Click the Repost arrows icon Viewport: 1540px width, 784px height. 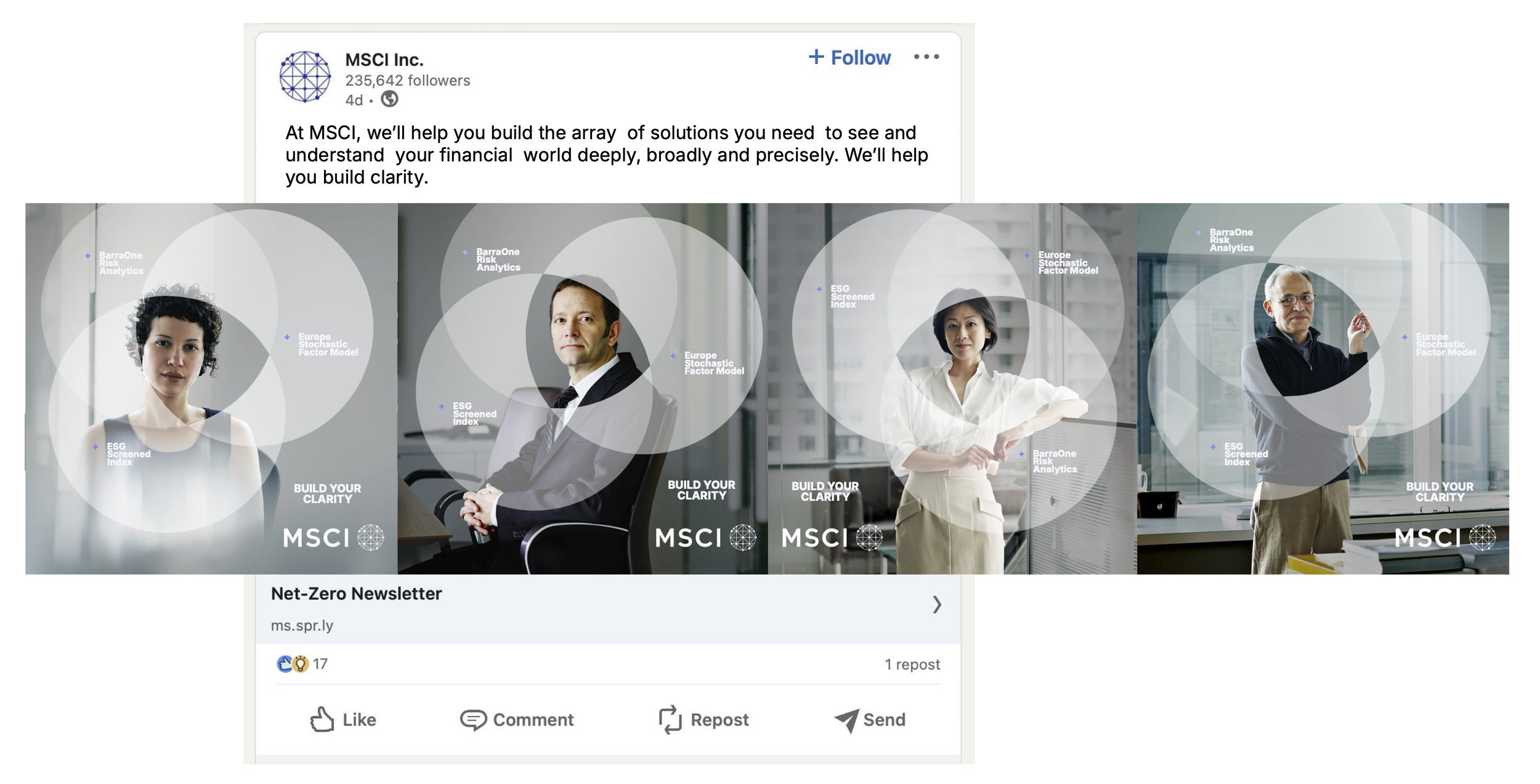[670, 719]
